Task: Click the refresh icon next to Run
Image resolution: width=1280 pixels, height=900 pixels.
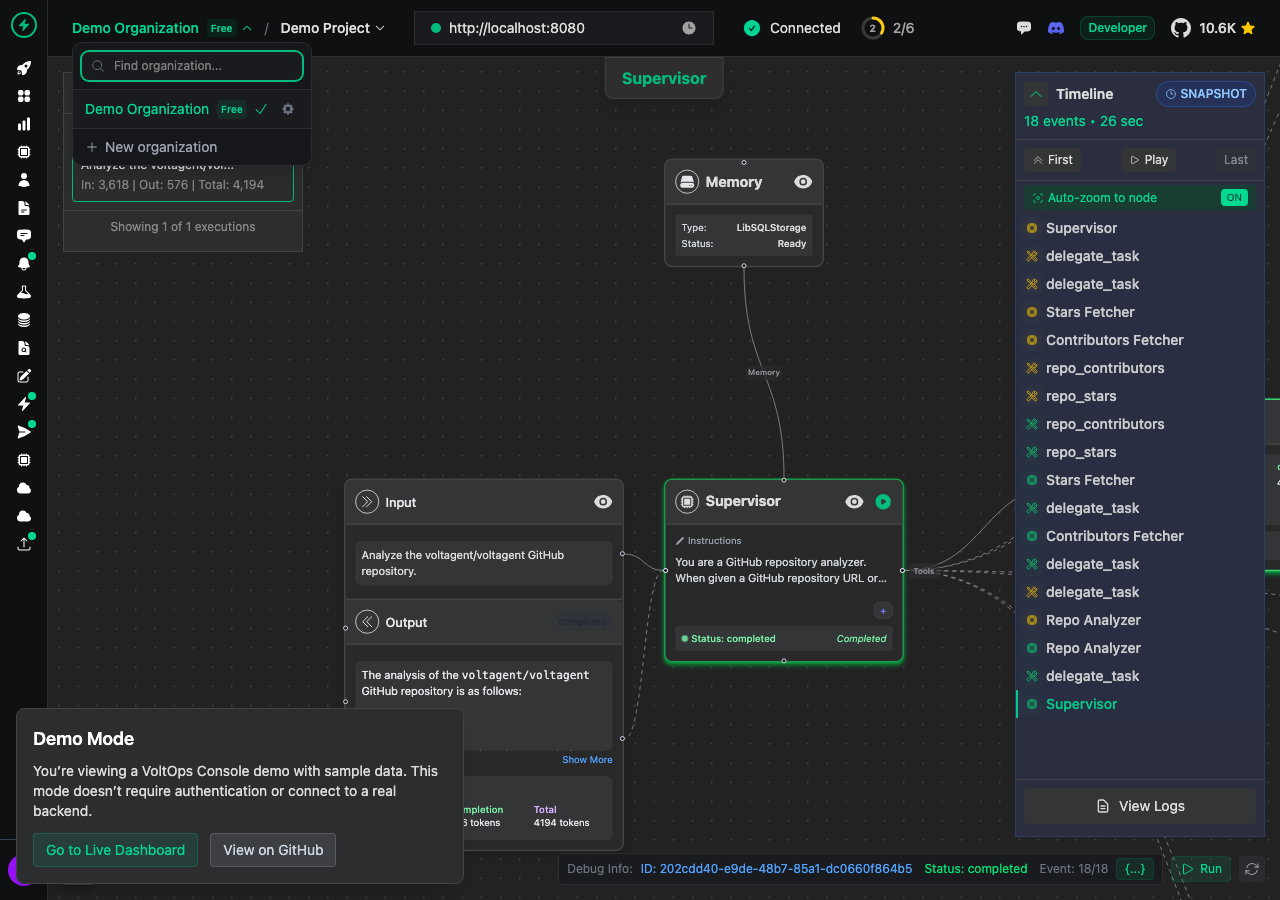Action: coord(1251,869)
